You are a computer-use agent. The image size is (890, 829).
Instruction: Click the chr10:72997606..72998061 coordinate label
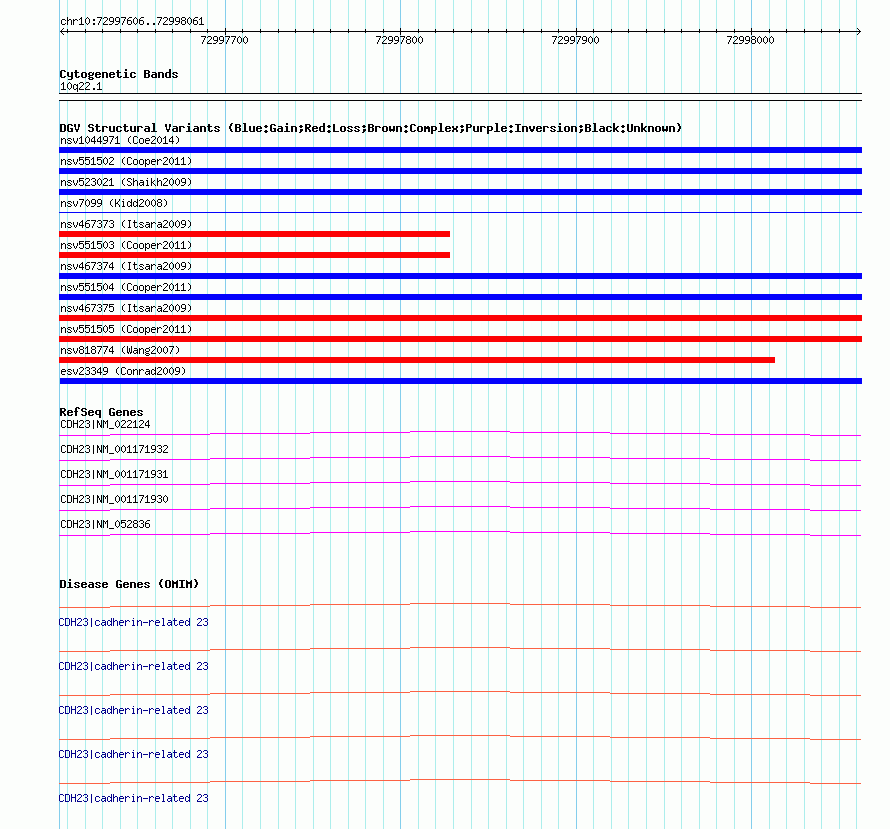pos(132,22)
